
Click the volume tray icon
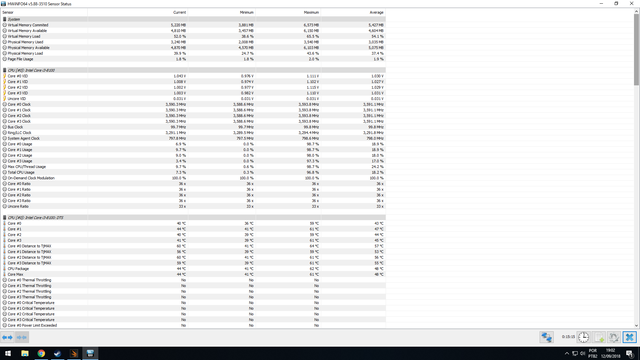click(582, 353)
